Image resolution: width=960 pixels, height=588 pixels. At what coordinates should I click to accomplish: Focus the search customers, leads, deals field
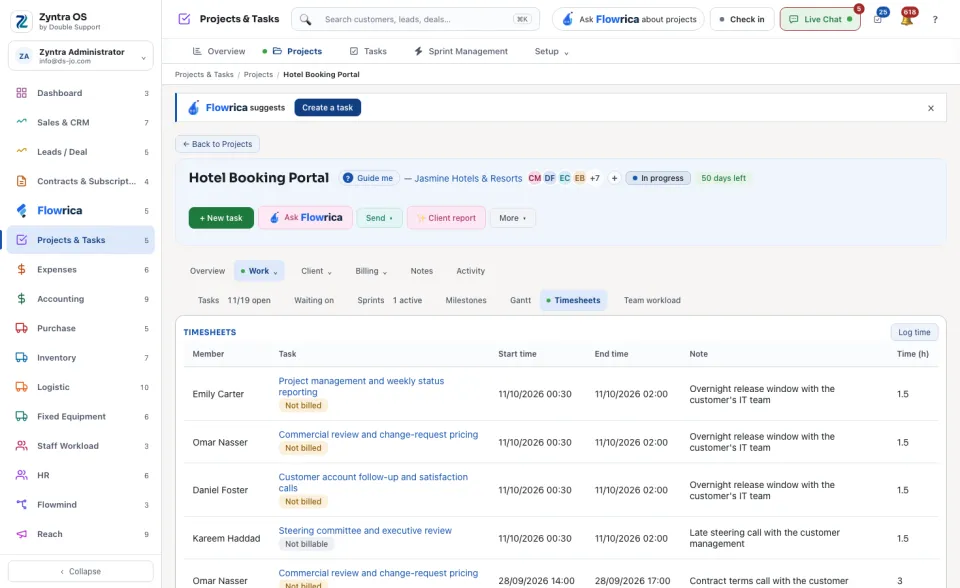point(416,20)
